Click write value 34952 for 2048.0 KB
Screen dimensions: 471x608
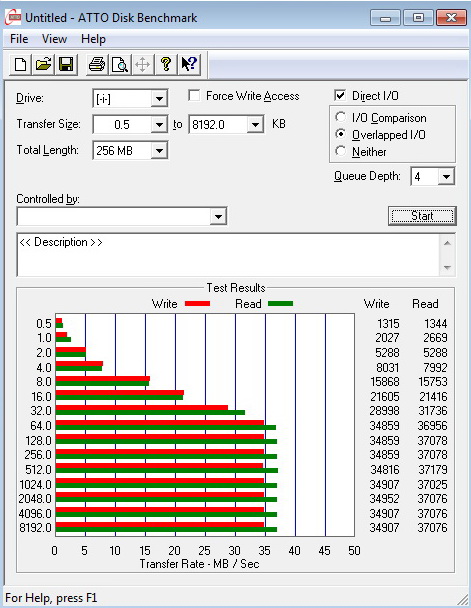click(384, 498)
